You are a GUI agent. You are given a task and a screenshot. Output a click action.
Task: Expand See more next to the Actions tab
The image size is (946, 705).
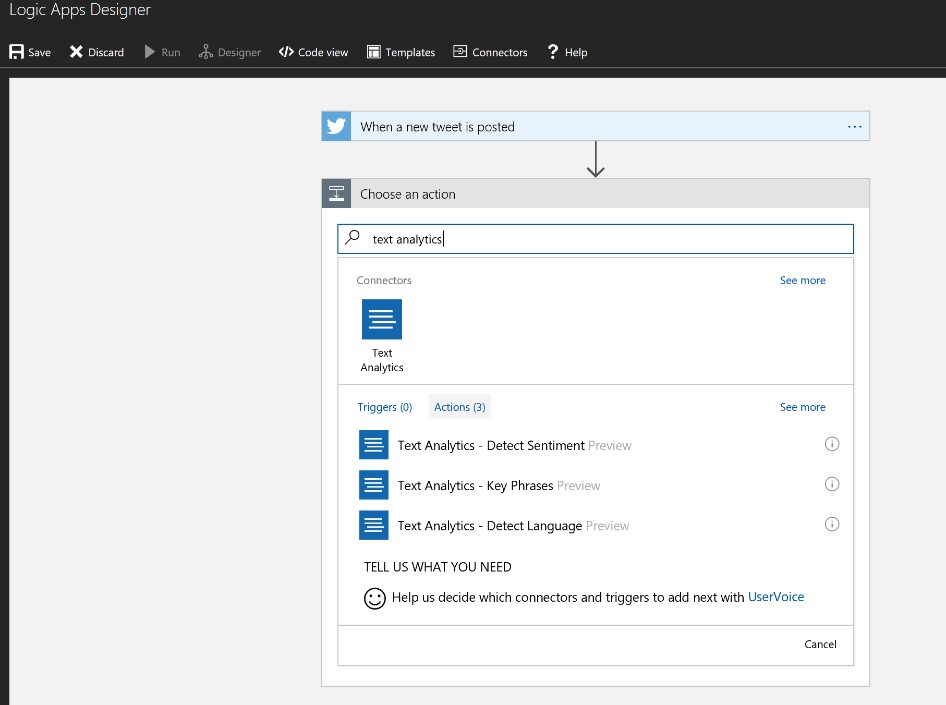[802, 406]
